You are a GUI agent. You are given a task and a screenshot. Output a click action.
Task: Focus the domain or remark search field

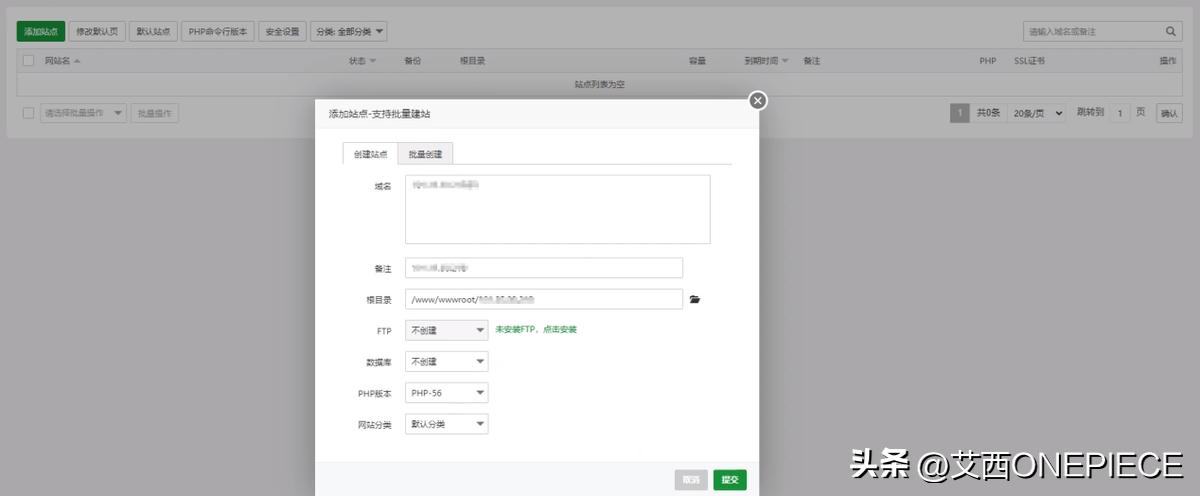pyautogui.click(x=1093, y=31)
